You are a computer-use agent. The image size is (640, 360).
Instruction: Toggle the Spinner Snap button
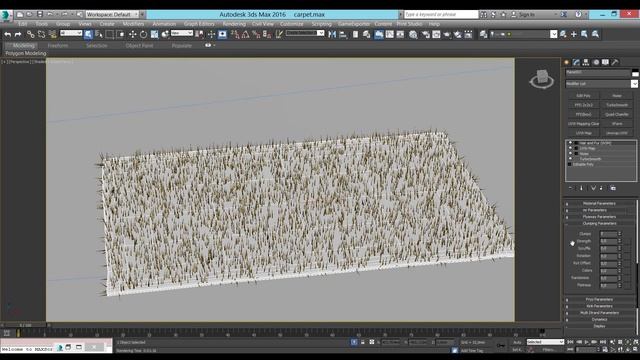[267, 35]
